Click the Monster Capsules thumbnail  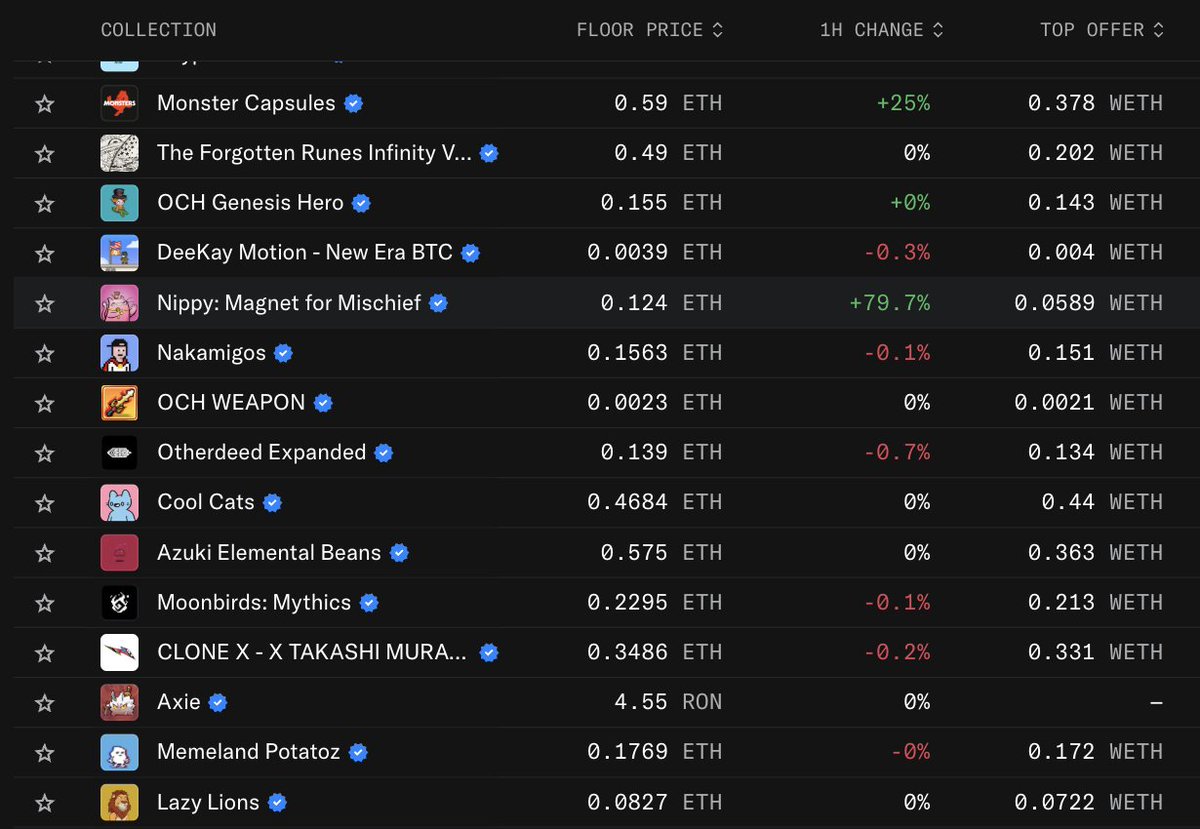click(x=120, y=104)
